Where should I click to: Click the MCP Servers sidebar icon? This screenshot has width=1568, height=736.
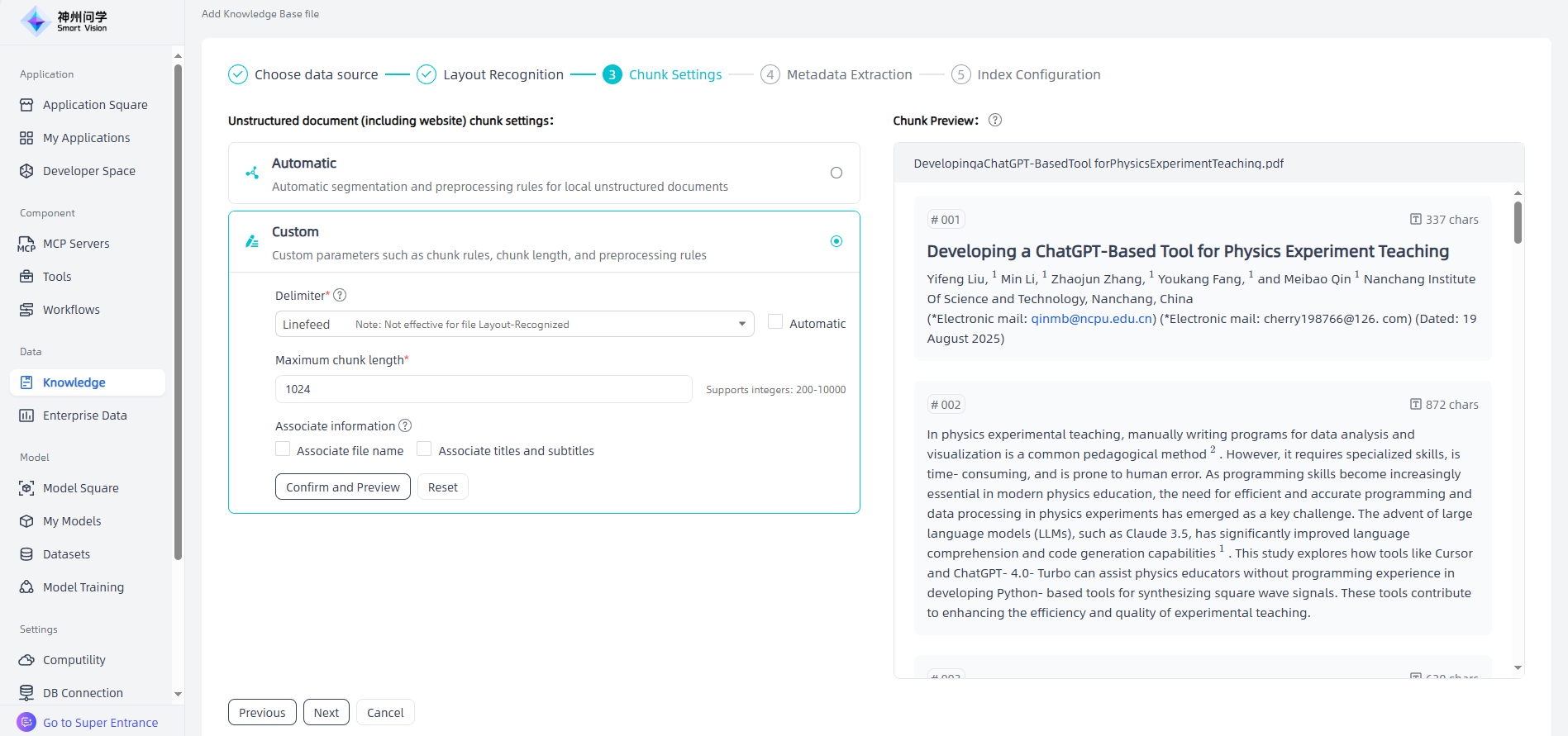(26, 244)
